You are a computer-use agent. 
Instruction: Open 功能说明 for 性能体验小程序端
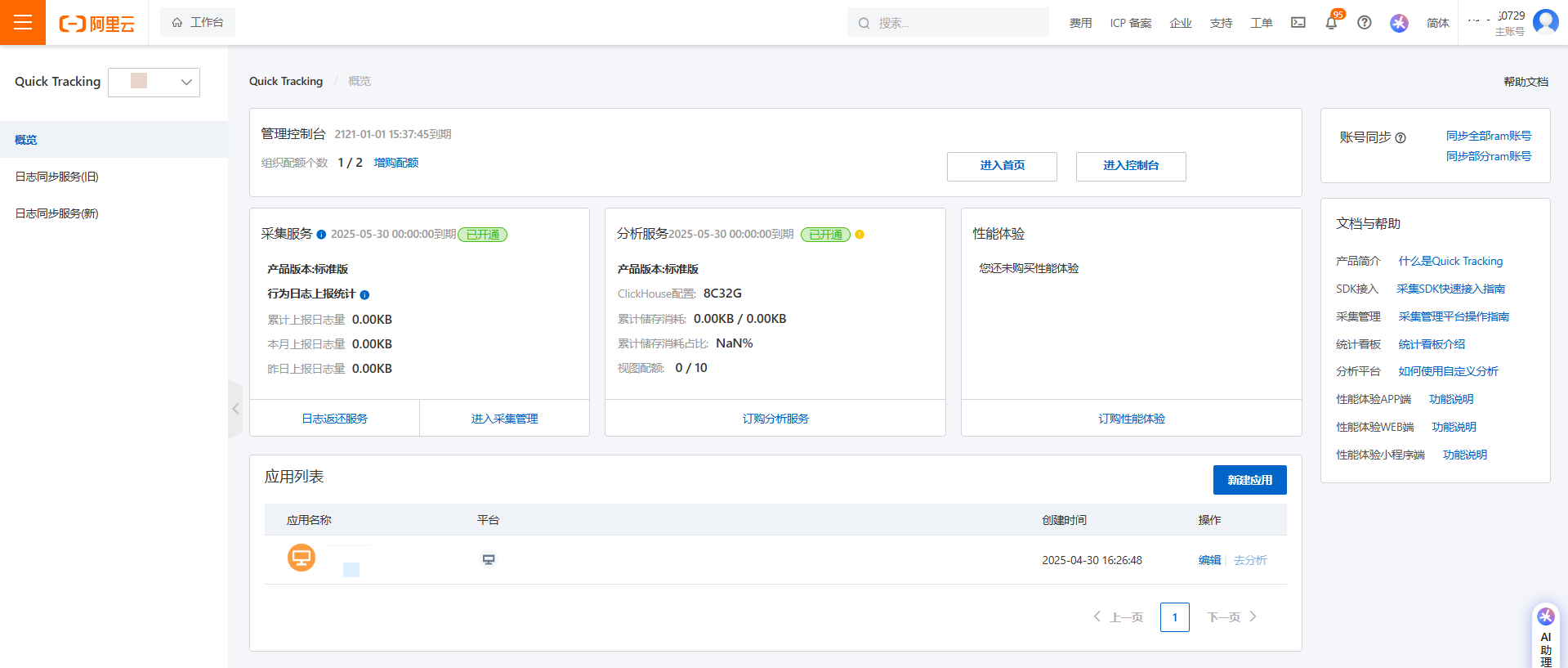(1464, 455)
